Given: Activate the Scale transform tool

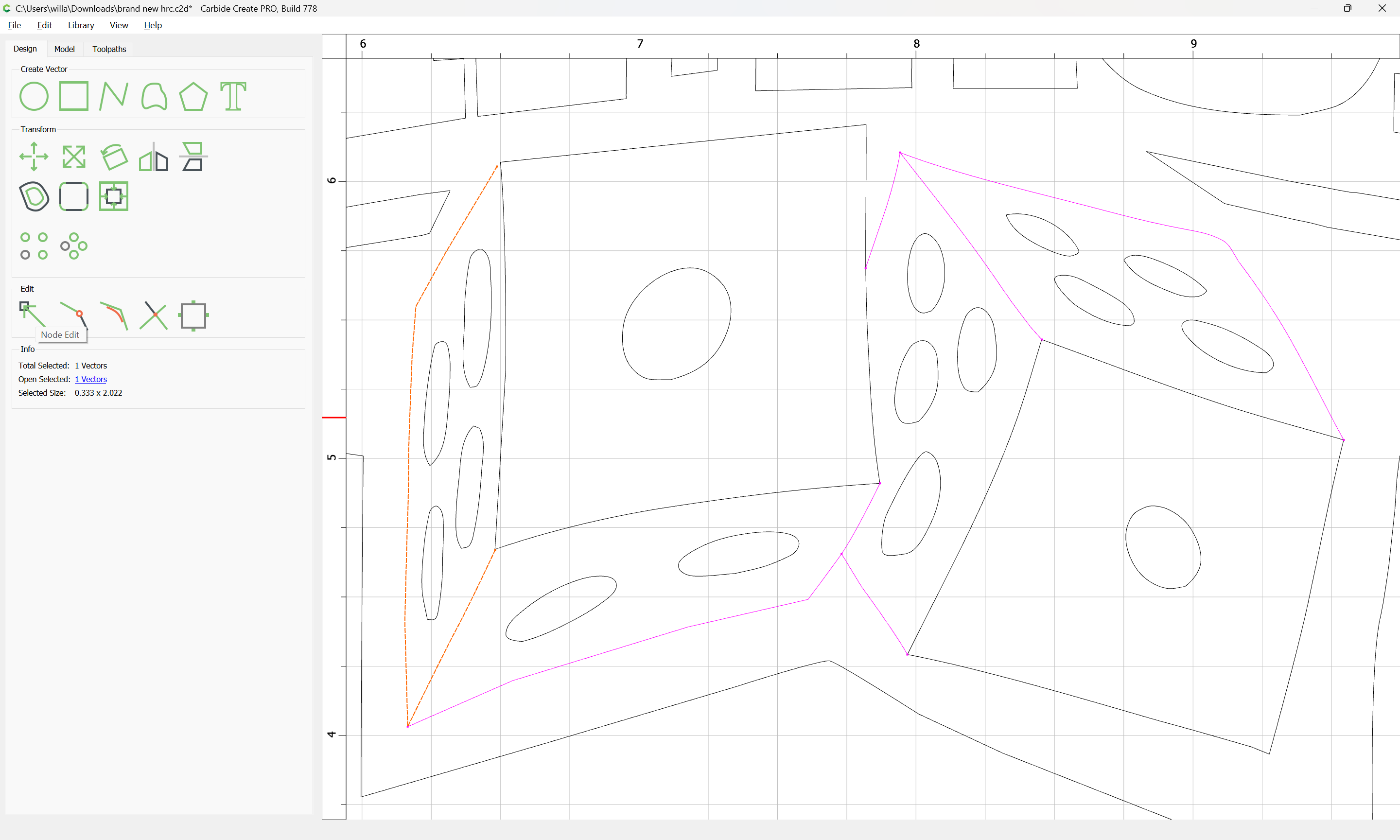Looking at the screenshot, I should [x=73, y=157].
